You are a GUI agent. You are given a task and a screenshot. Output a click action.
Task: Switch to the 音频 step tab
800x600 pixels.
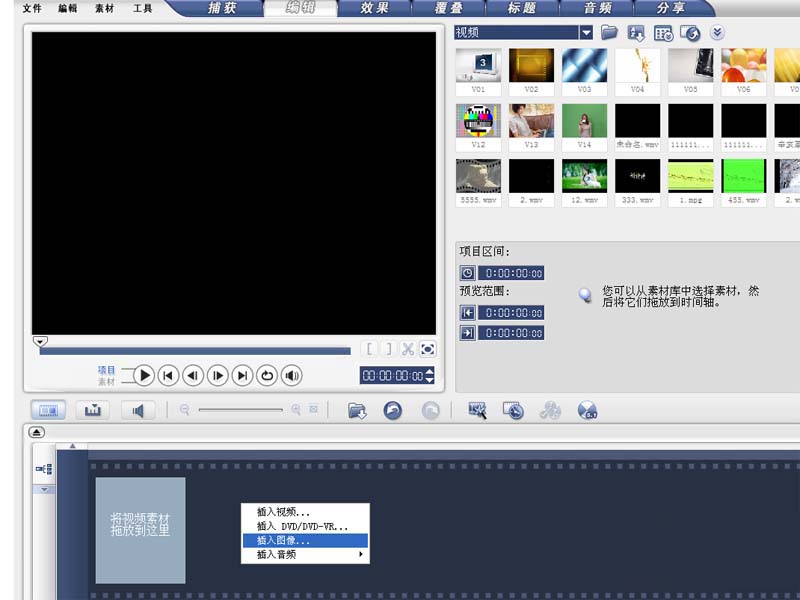[597, 8]
